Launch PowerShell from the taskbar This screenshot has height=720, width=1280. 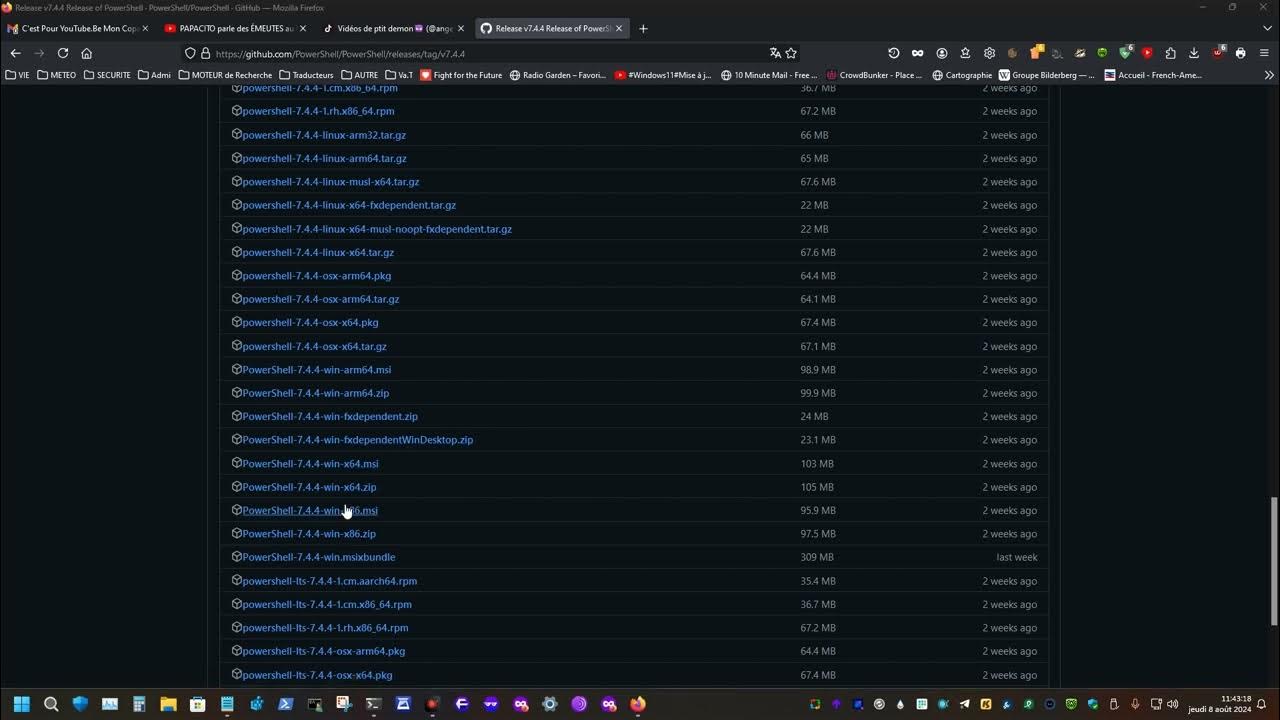286,704
